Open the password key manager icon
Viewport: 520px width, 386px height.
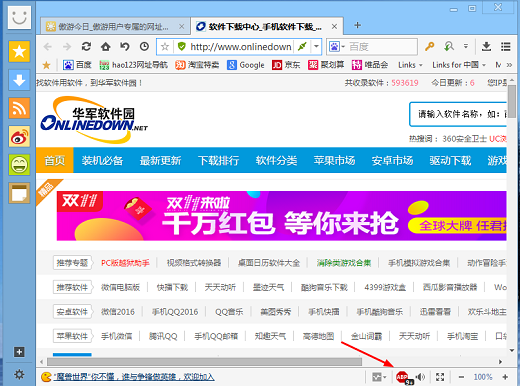(x=430, y=47)
